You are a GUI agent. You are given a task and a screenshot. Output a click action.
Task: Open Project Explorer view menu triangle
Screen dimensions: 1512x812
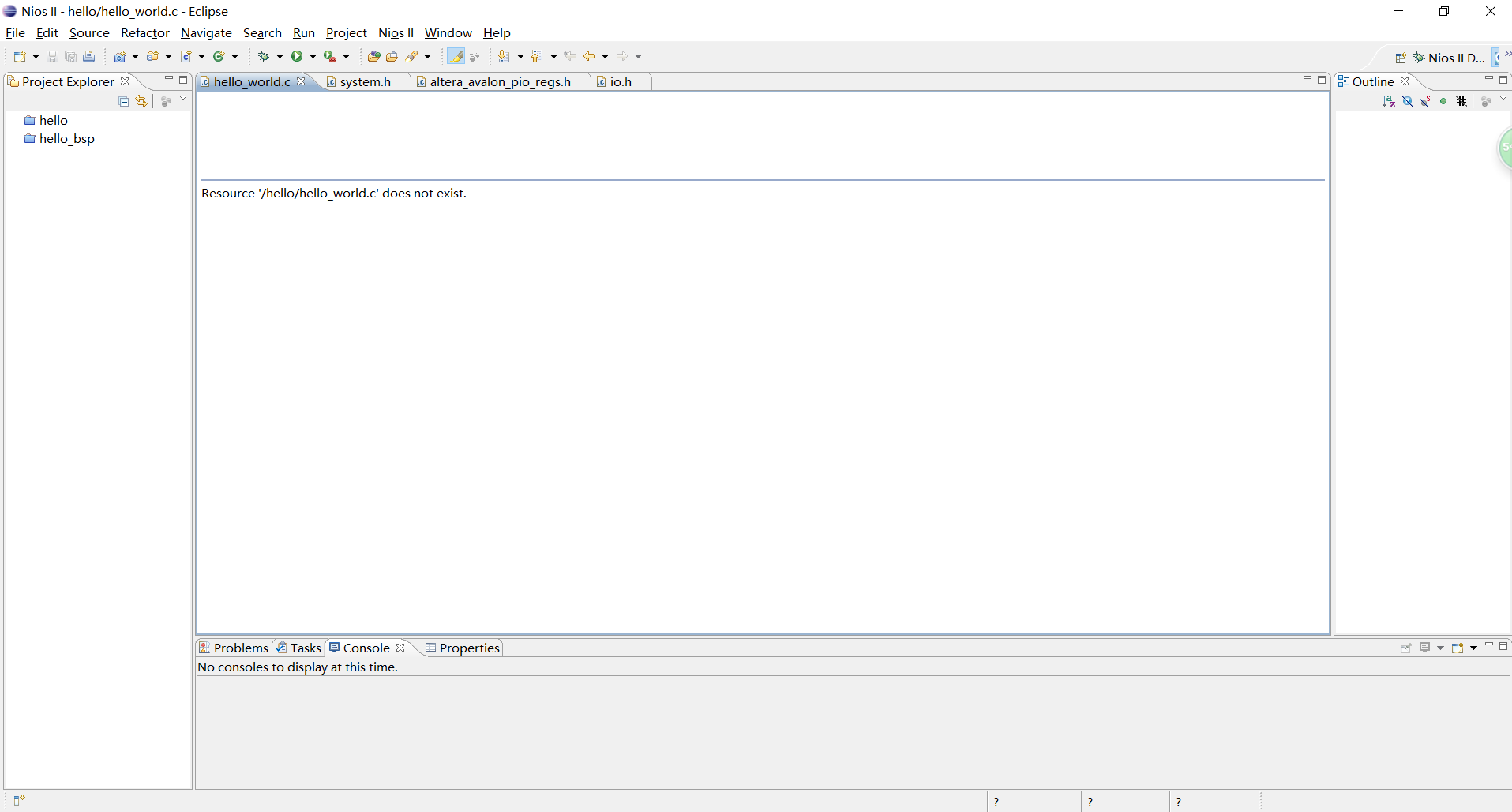[183, 99]
